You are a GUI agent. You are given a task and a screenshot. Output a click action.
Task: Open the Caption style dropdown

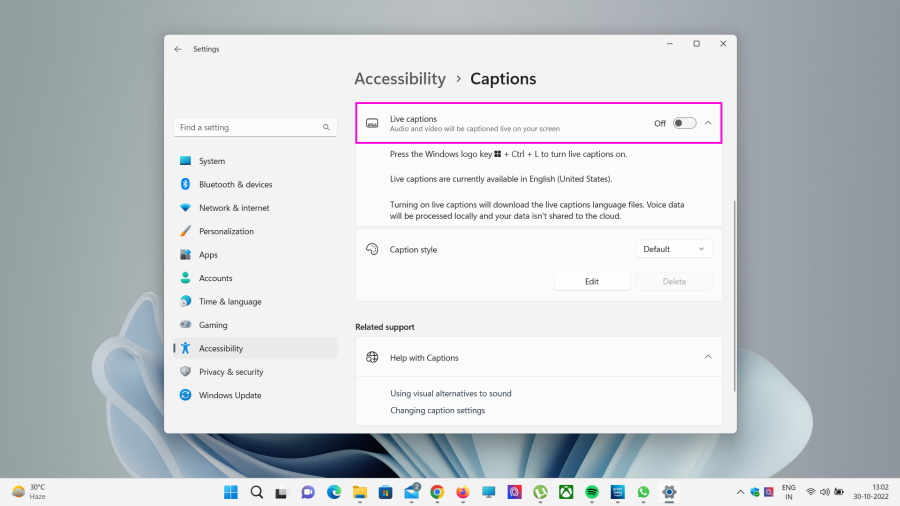[674, 249]
